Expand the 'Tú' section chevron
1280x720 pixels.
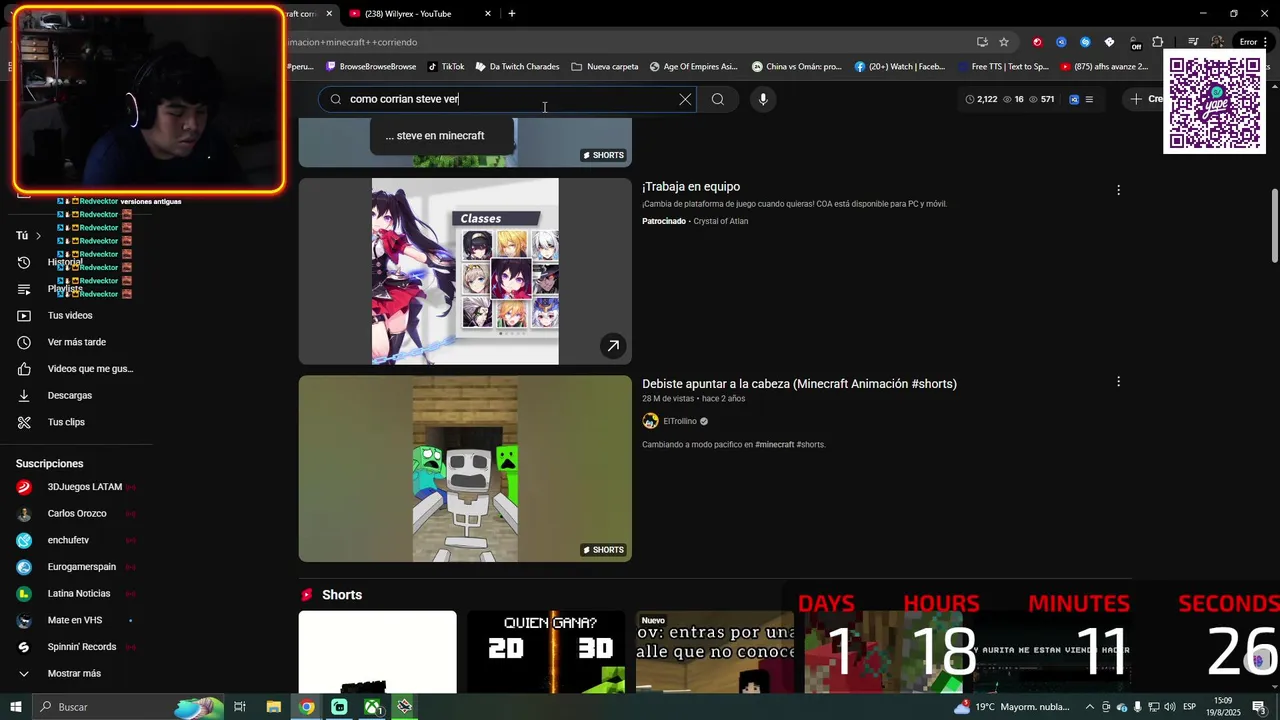click(x=38, y=236)
